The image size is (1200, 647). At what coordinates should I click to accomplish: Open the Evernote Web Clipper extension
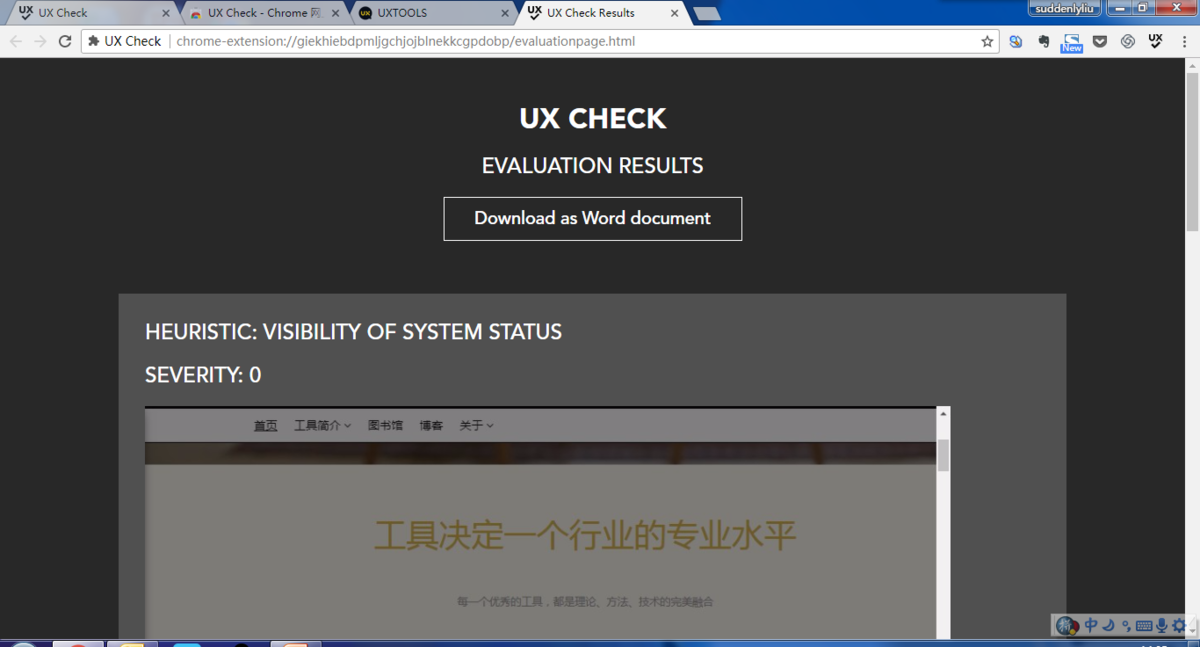(1043, 41)
